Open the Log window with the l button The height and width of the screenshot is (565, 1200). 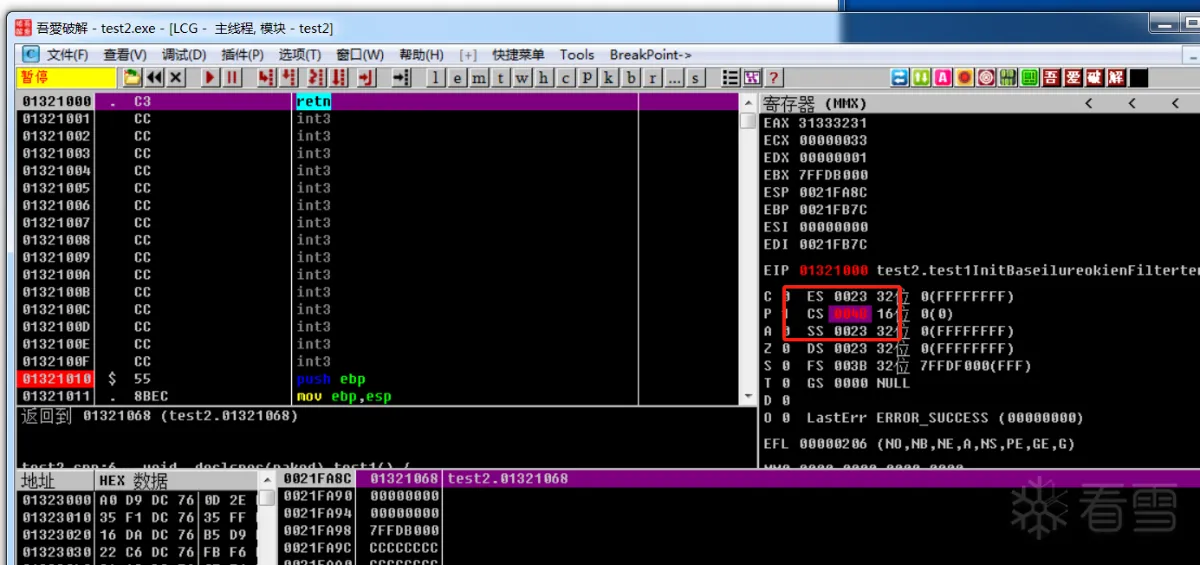436,77
